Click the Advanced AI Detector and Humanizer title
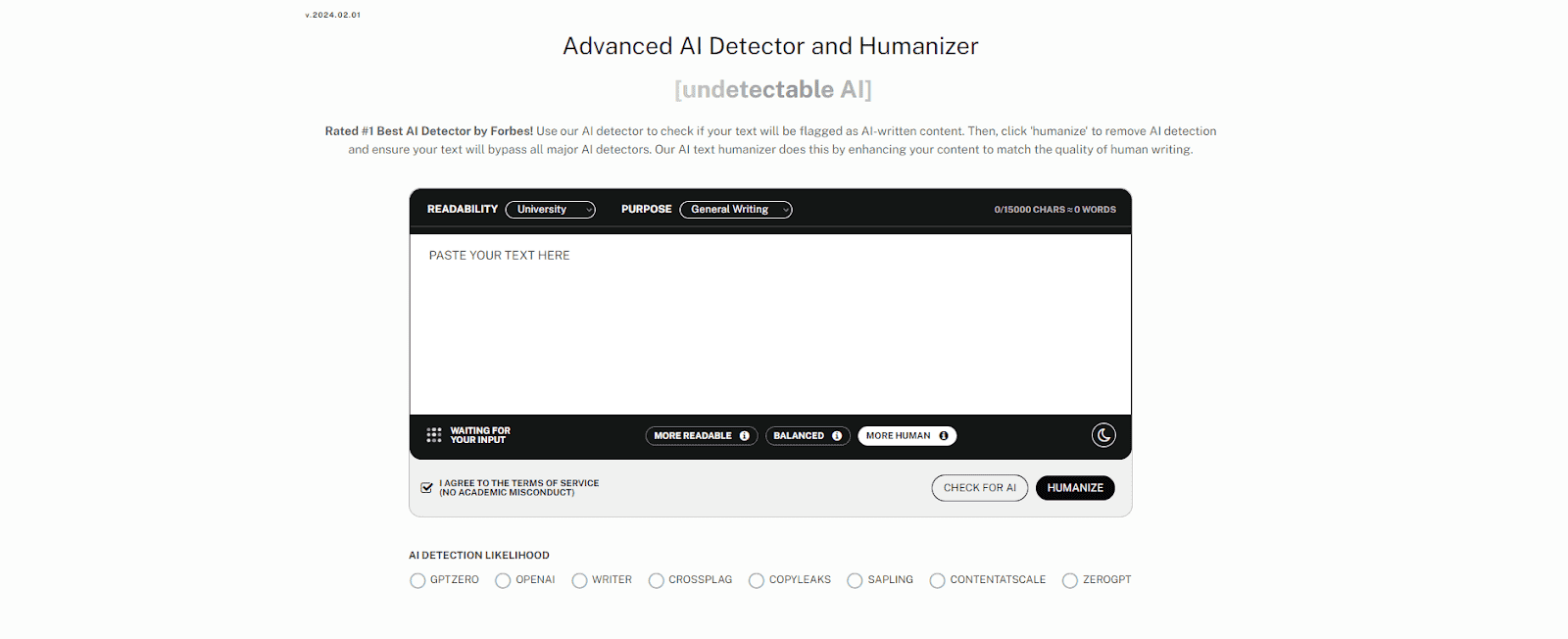This screenshot has width=1568, height=639. pyautogui.click(x=770, y=46)
